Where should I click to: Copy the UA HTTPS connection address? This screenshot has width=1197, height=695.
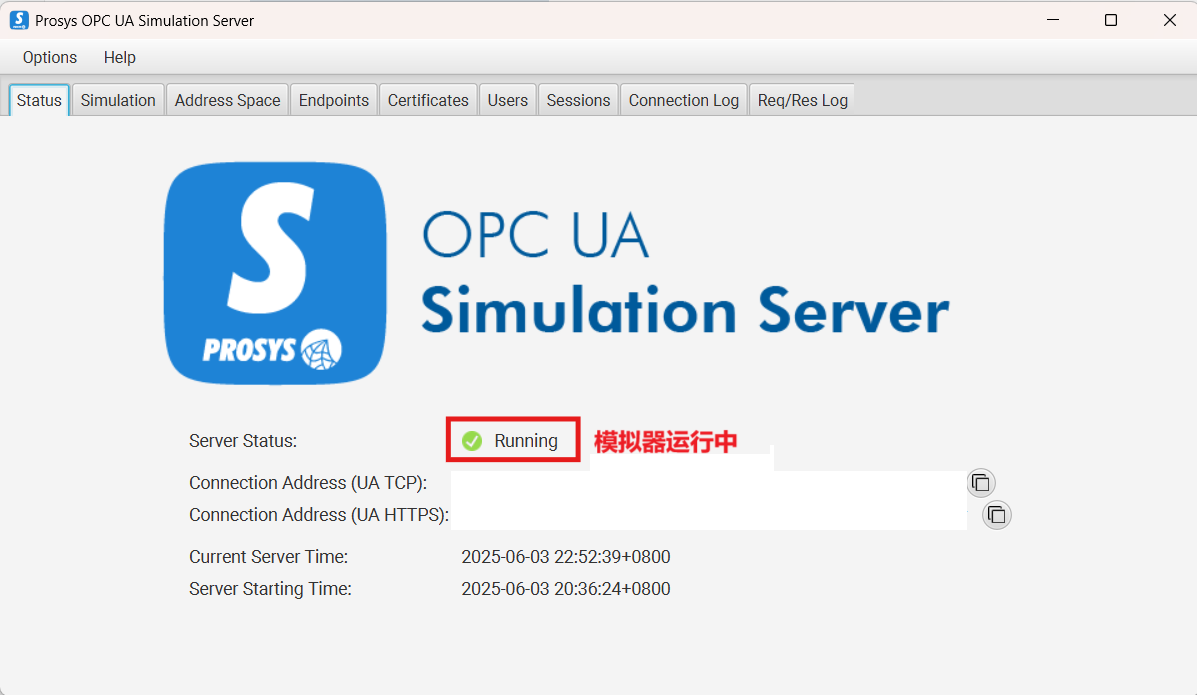pyautogui.click(x=996, y=515)
